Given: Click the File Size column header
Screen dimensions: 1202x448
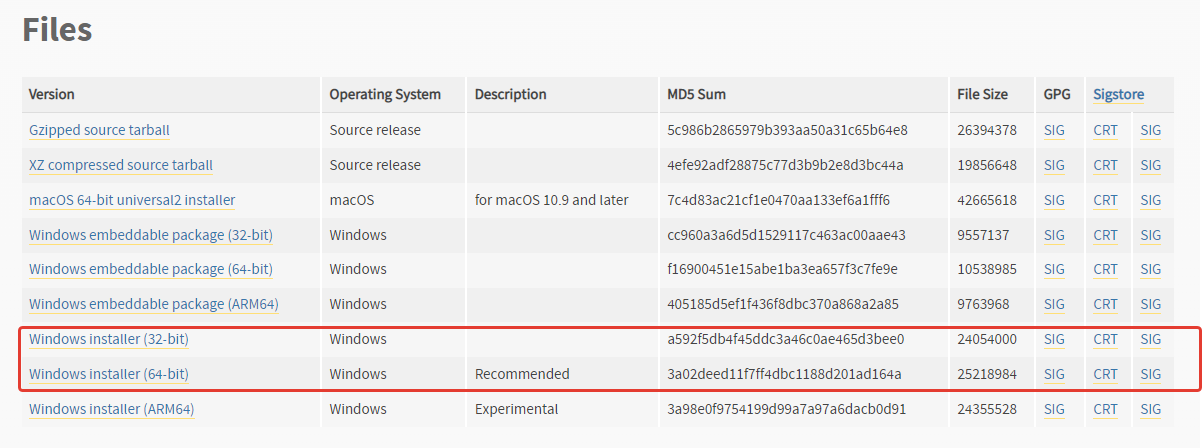Looking at the screenshot, I should 982,94.
